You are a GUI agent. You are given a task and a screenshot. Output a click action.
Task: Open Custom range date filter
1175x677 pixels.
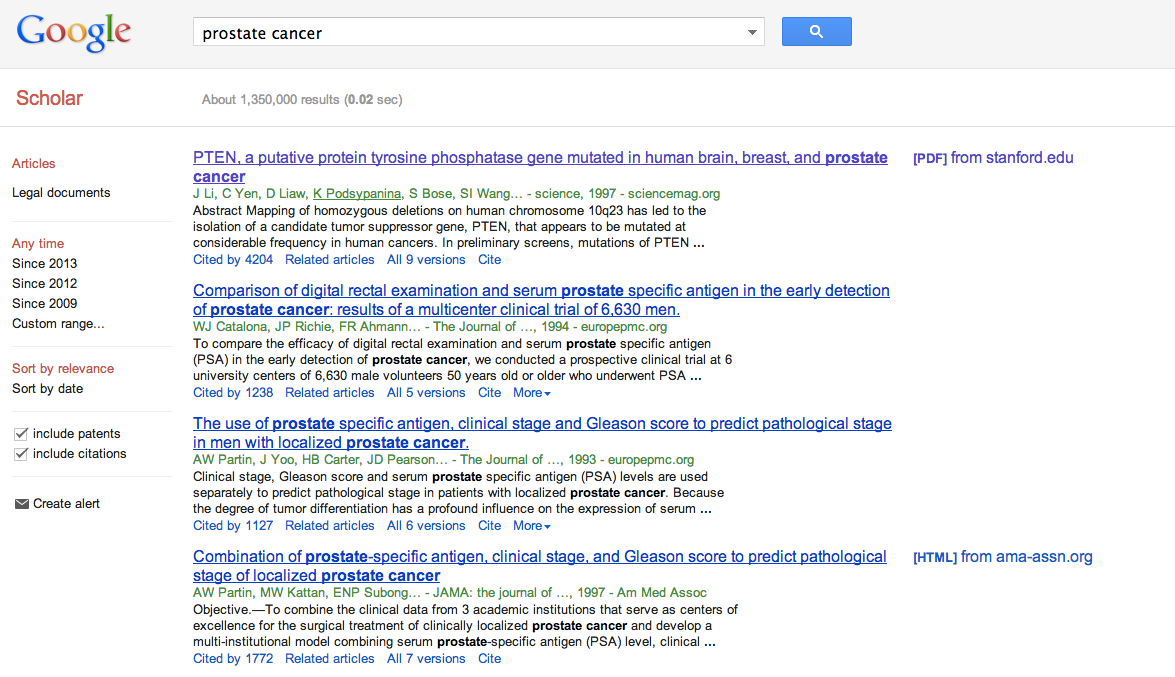(58, 324)
